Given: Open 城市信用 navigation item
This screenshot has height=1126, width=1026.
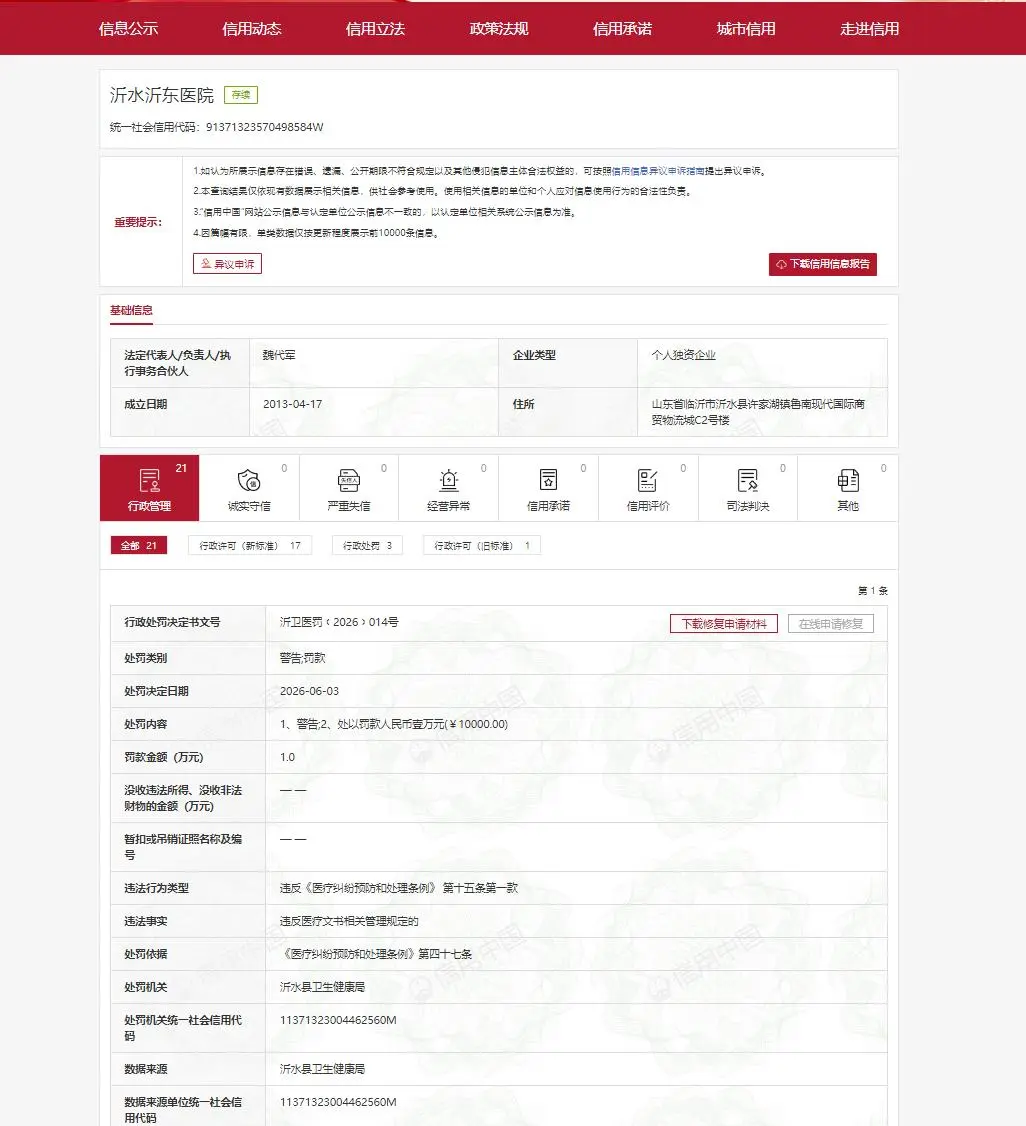Looking at the screenshot, I should (746, 29).
